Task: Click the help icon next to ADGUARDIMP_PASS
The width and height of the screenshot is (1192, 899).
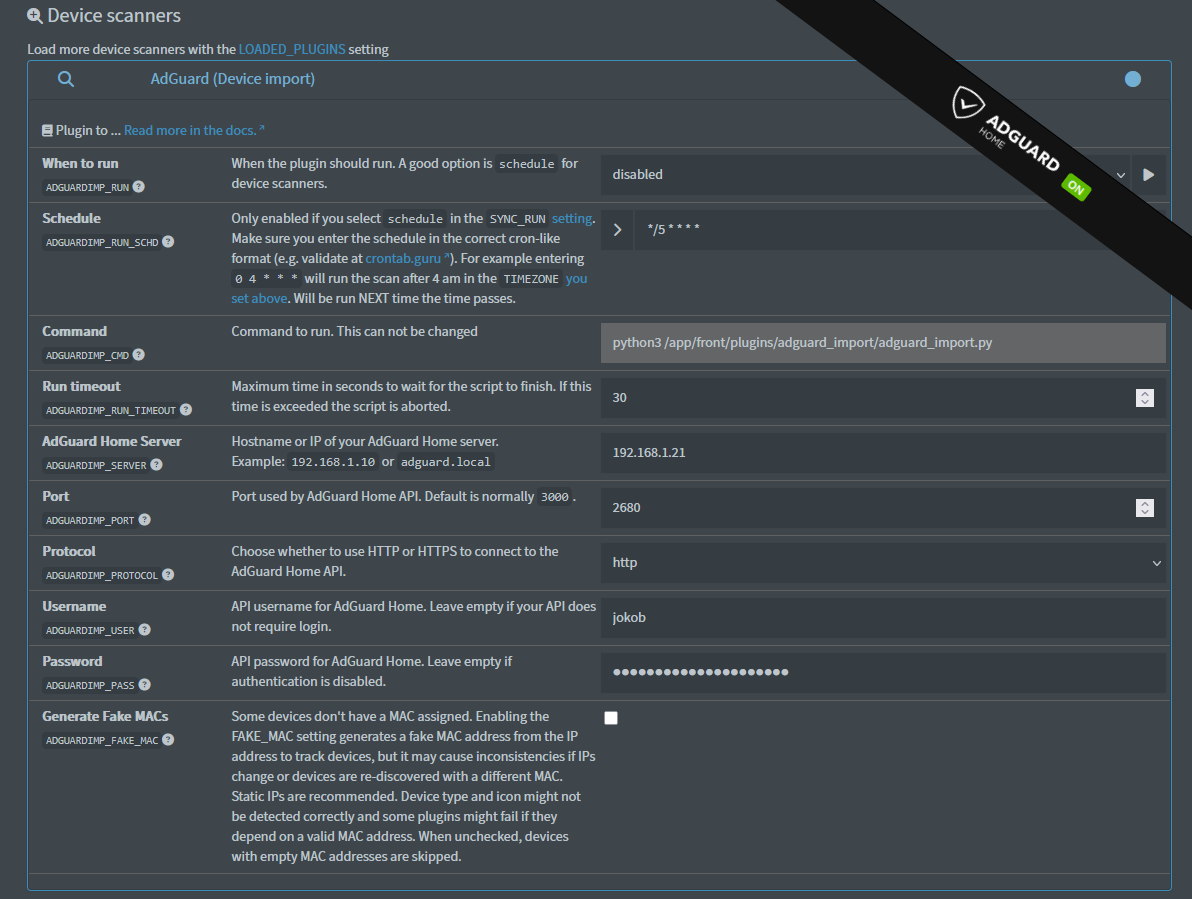Action: coord(144,685)
